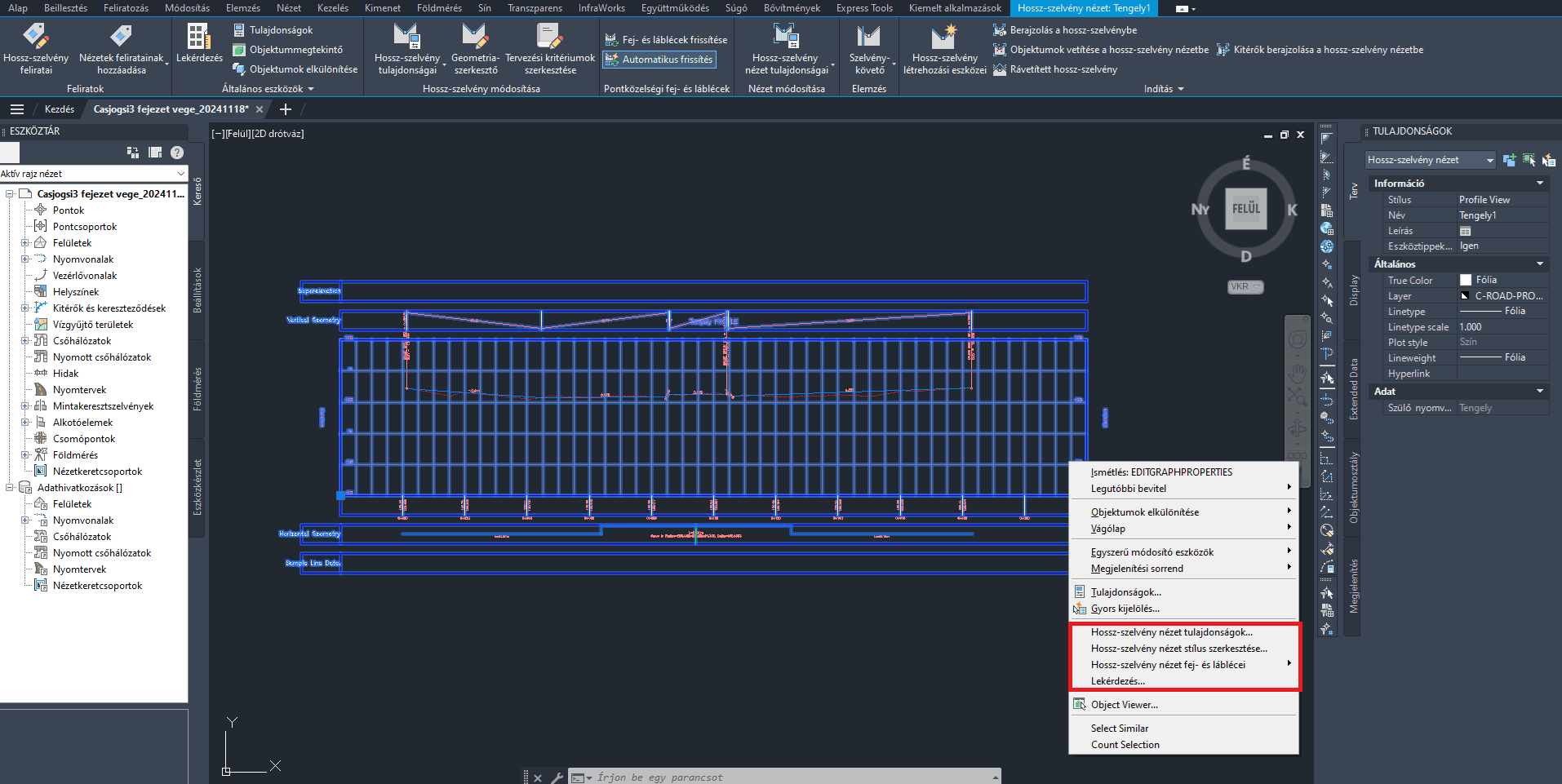Toggle Automatikus frissítés

click(x=659, y=60)
